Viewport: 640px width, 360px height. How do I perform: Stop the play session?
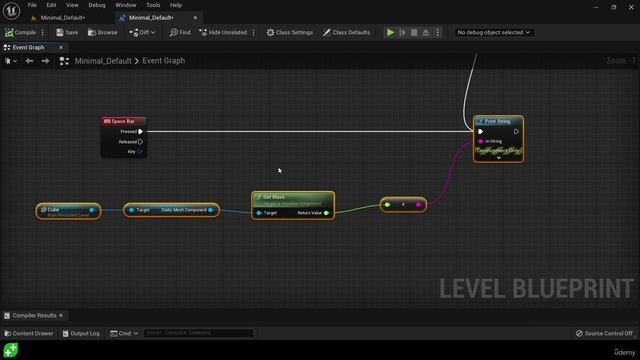click(x=414, y=32)
